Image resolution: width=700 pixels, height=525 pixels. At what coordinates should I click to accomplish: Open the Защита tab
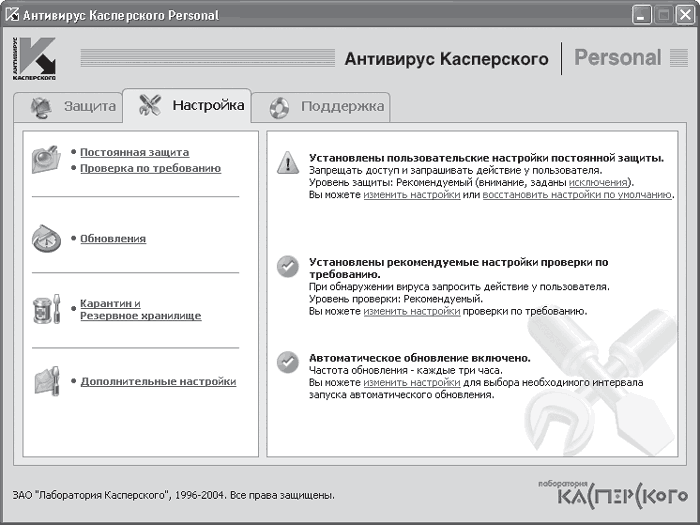tap(68, 106)
